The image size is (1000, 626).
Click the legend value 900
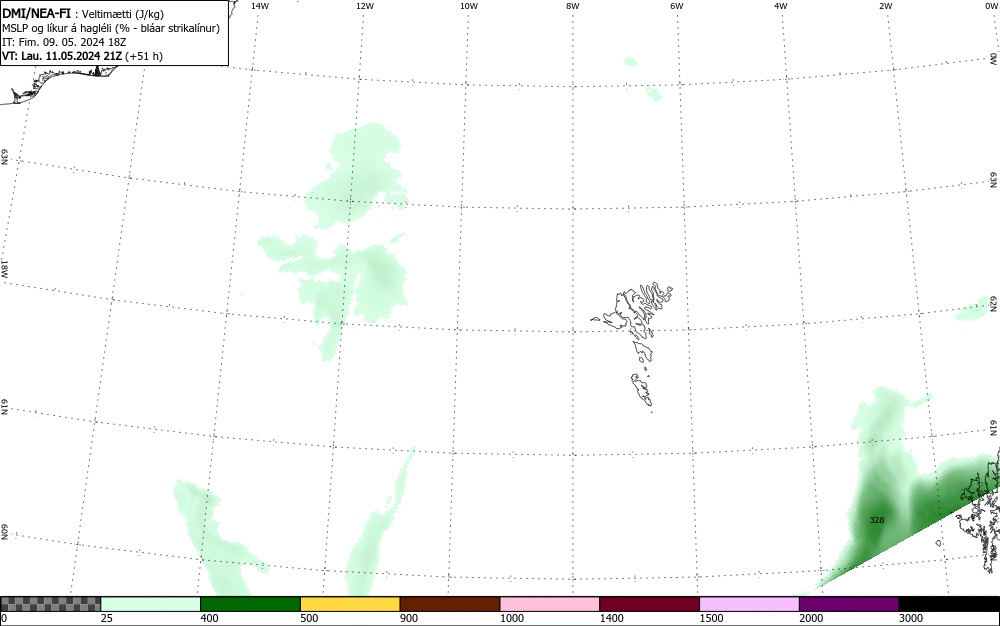click(x=409, y=618)
